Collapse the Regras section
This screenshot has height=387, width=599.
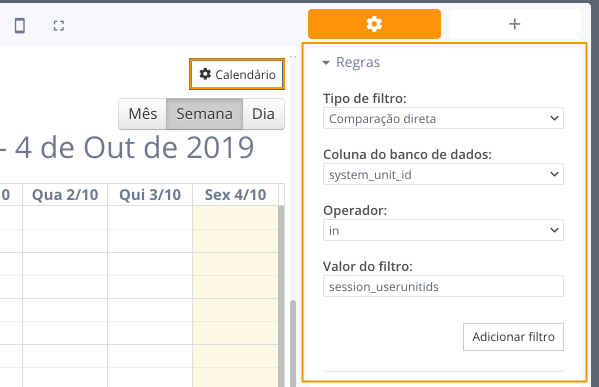[326, 63]
